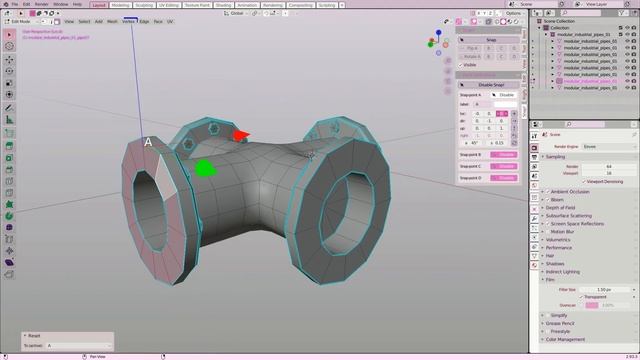Select the Select Box tool
640x360 pixels.
(9, 35)
